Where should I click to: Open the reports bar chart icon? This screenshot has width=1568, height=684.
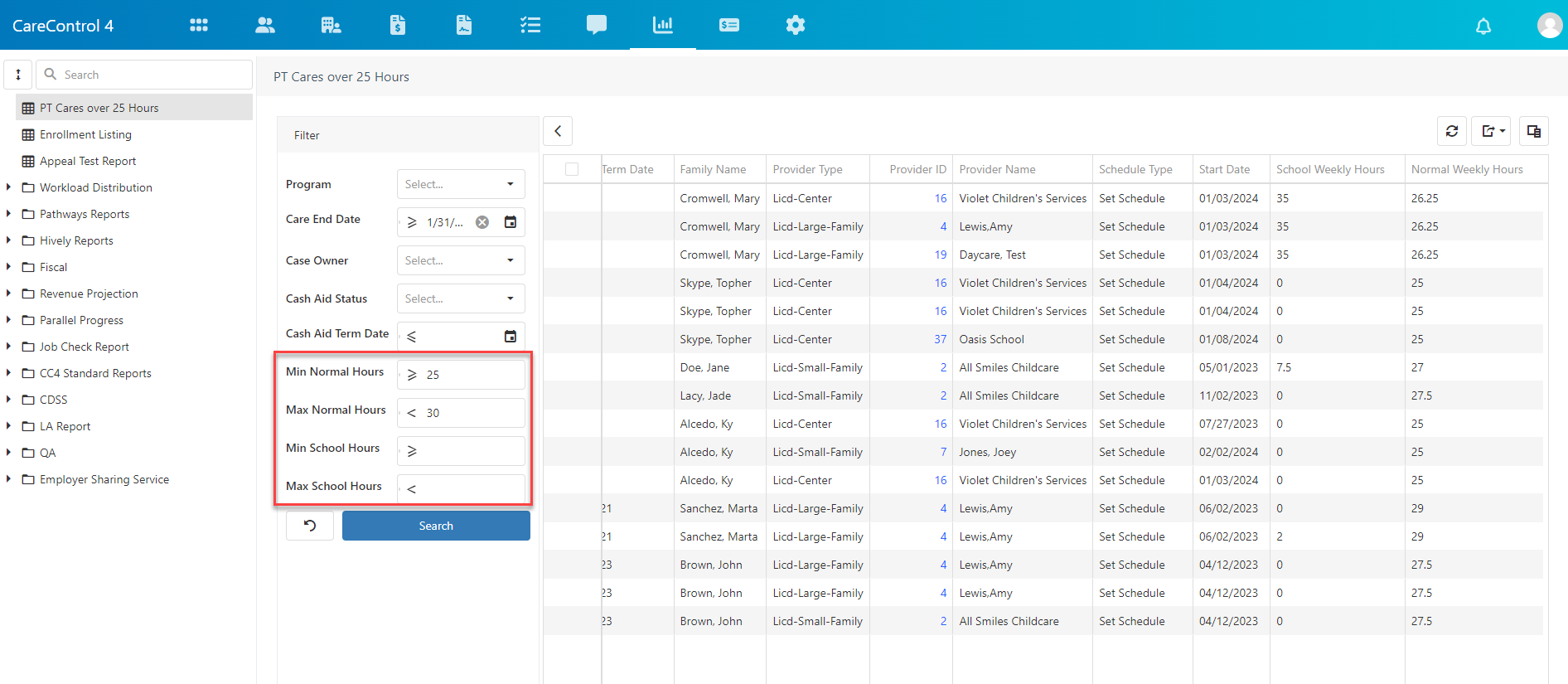663,25
